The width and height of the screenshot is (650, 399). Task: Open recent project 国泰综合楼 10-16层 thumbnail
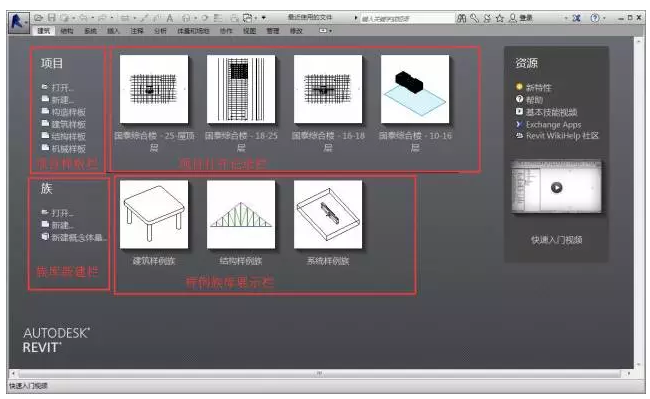pos(415,89)
